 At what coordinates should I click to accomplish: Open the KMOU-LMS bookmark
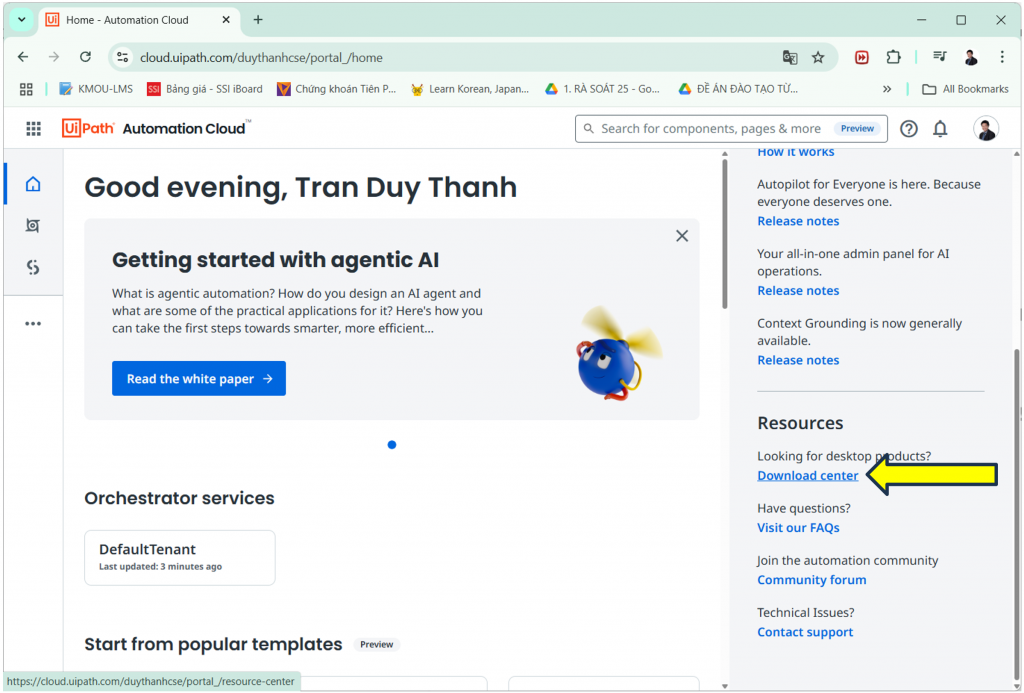[96, 89]
